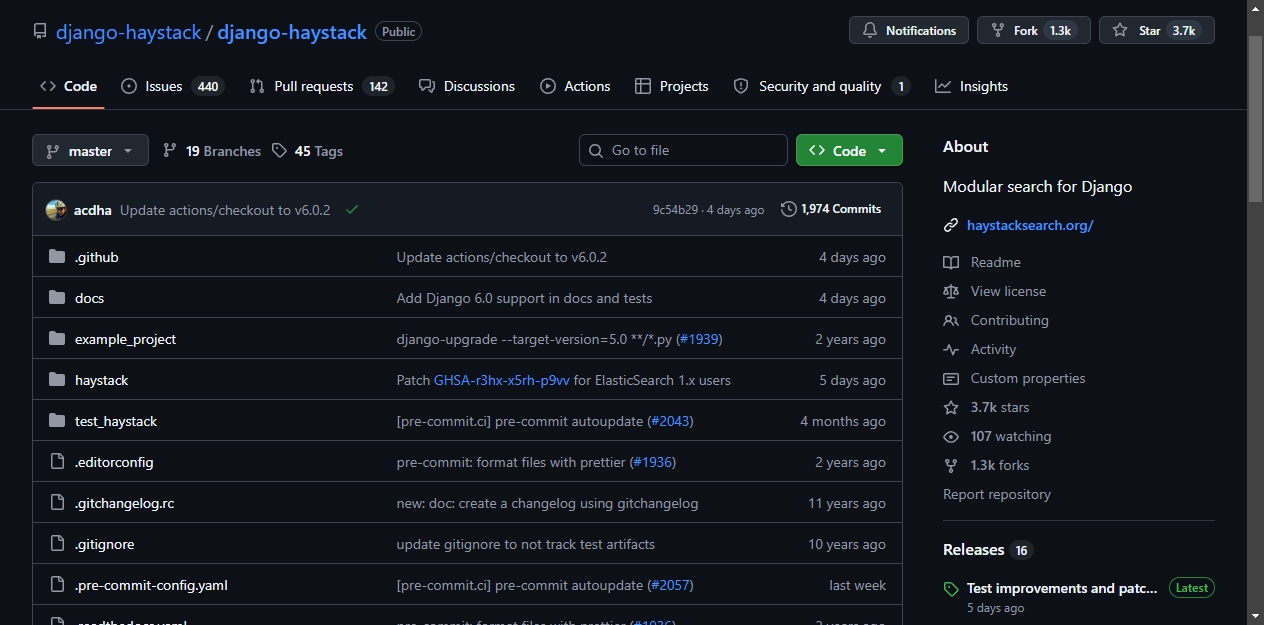The height and width of the screenshot is (625, 1264).
Task: Open the #1936 link in .editorconfig row
Action: (x=652, y=462)
